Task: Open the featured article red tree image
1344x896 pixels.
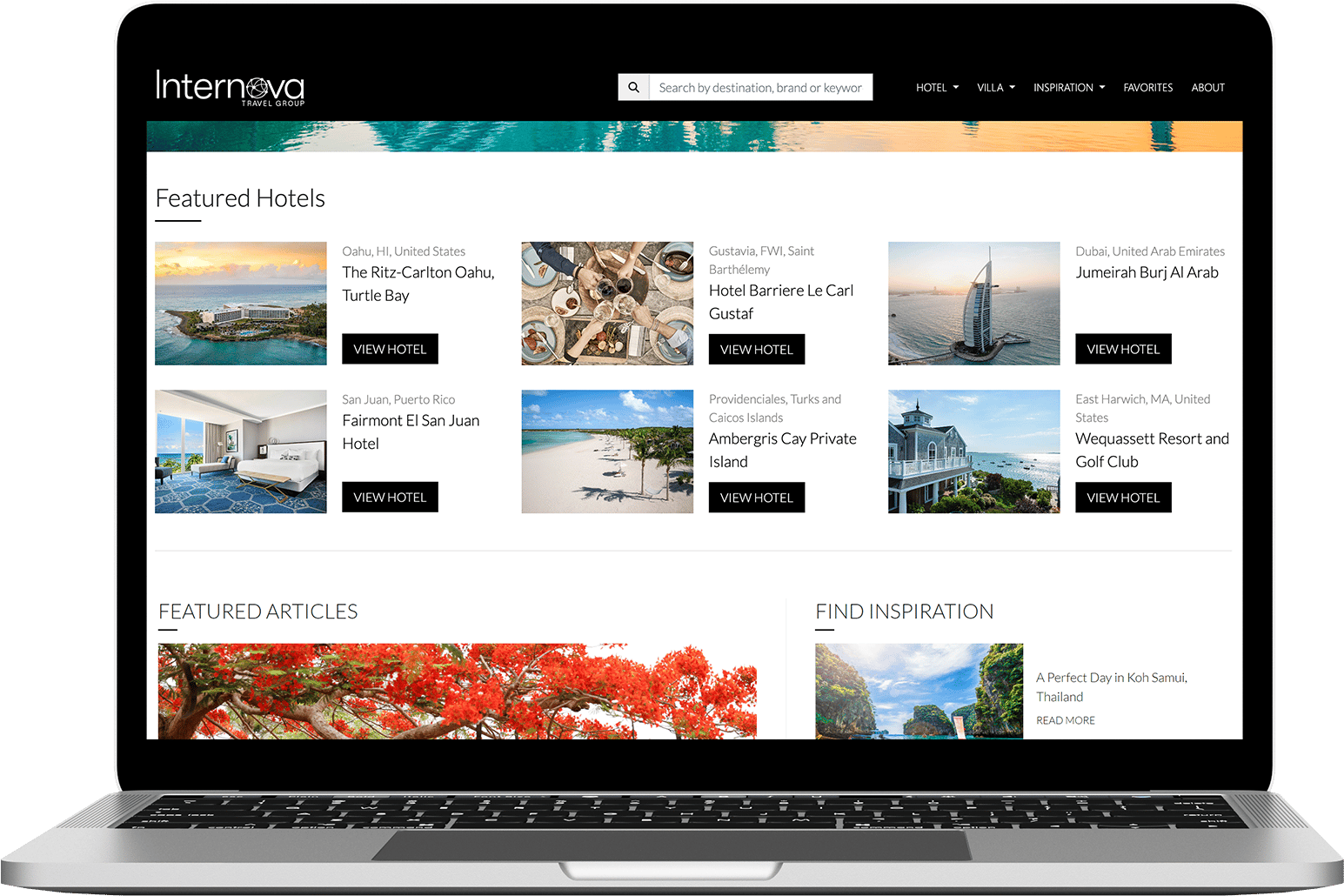Action: pos(458,692)
